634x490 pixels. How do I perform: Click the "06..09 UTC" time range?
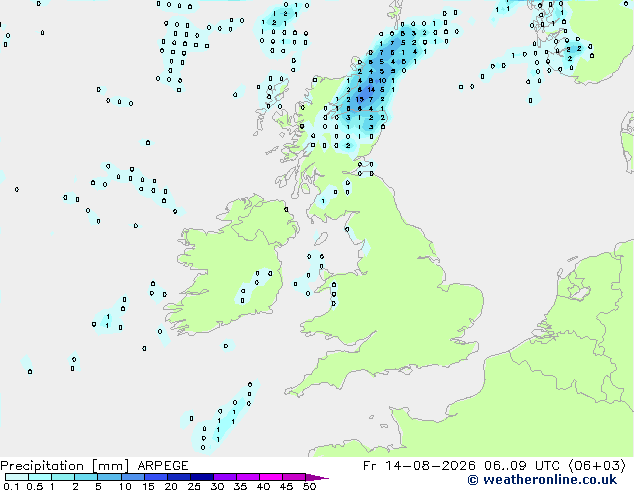pos(522,466)
